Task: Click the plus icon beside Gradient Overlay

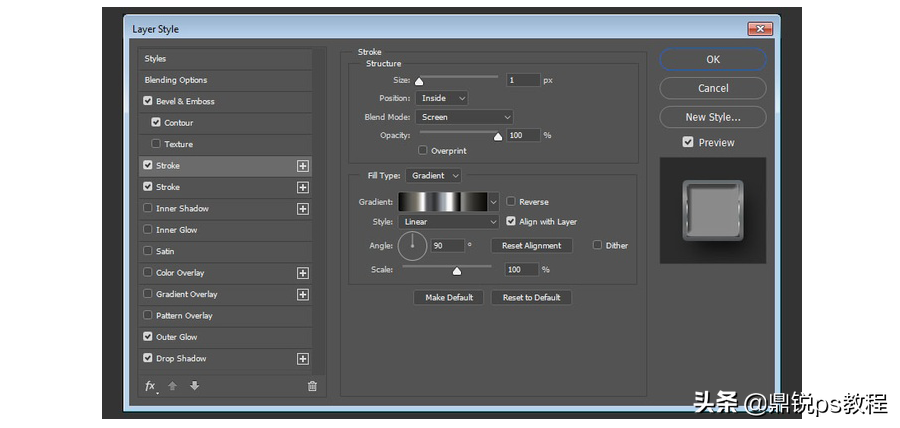Action: coord(303,295)
